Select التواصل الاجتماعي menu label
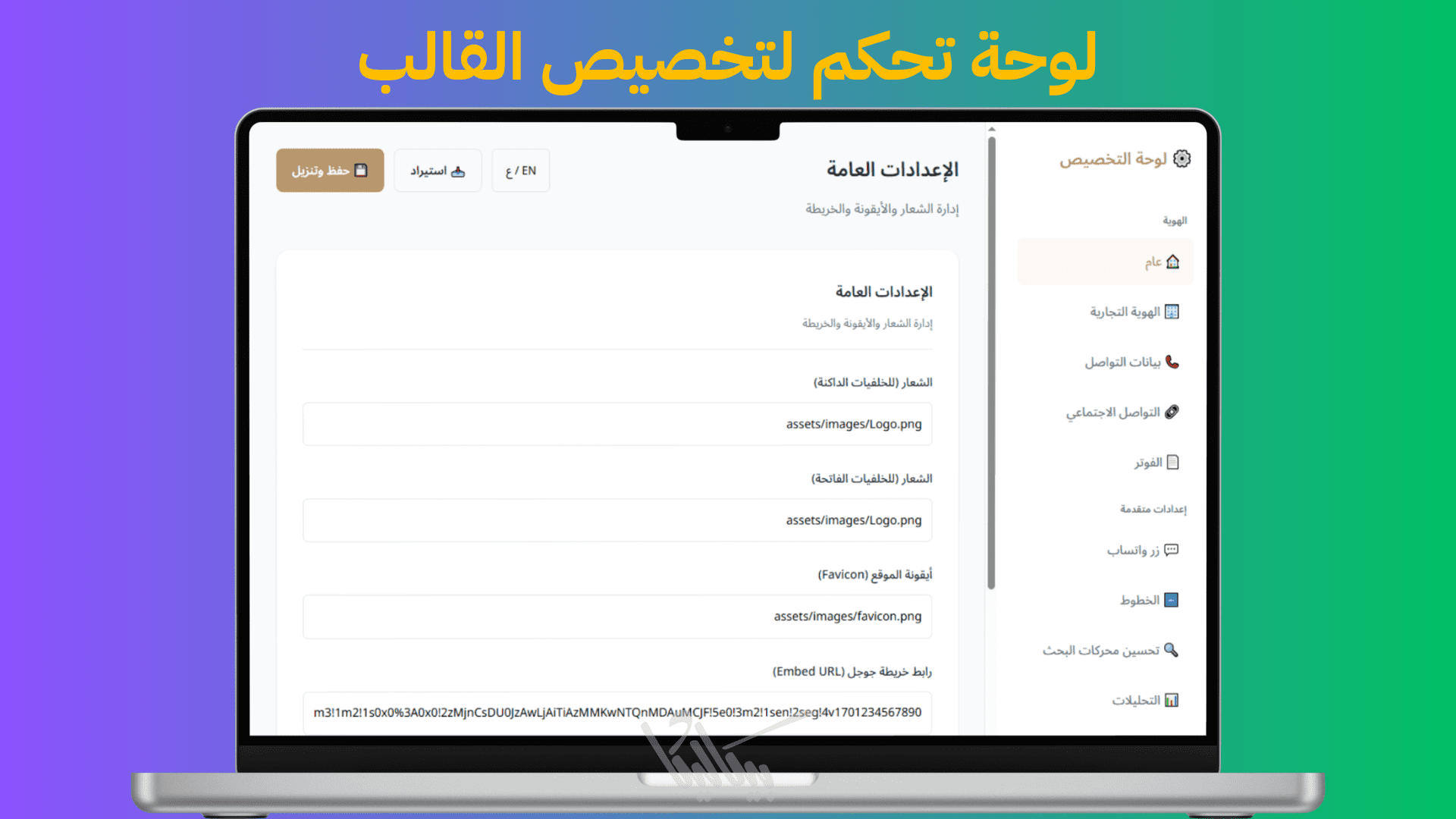This screenshot has width=1456, height=819. (1112, 412)
